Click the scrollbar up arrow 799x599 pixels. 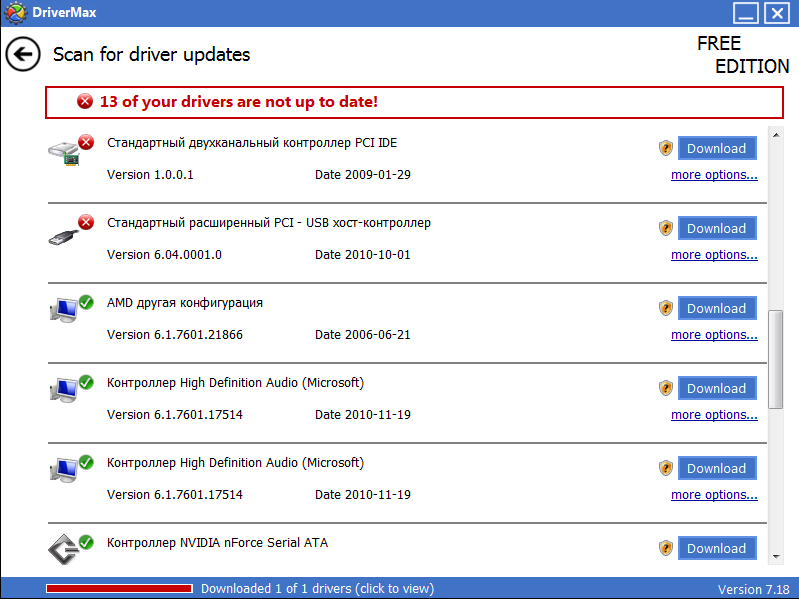click(x=776, y=135)
